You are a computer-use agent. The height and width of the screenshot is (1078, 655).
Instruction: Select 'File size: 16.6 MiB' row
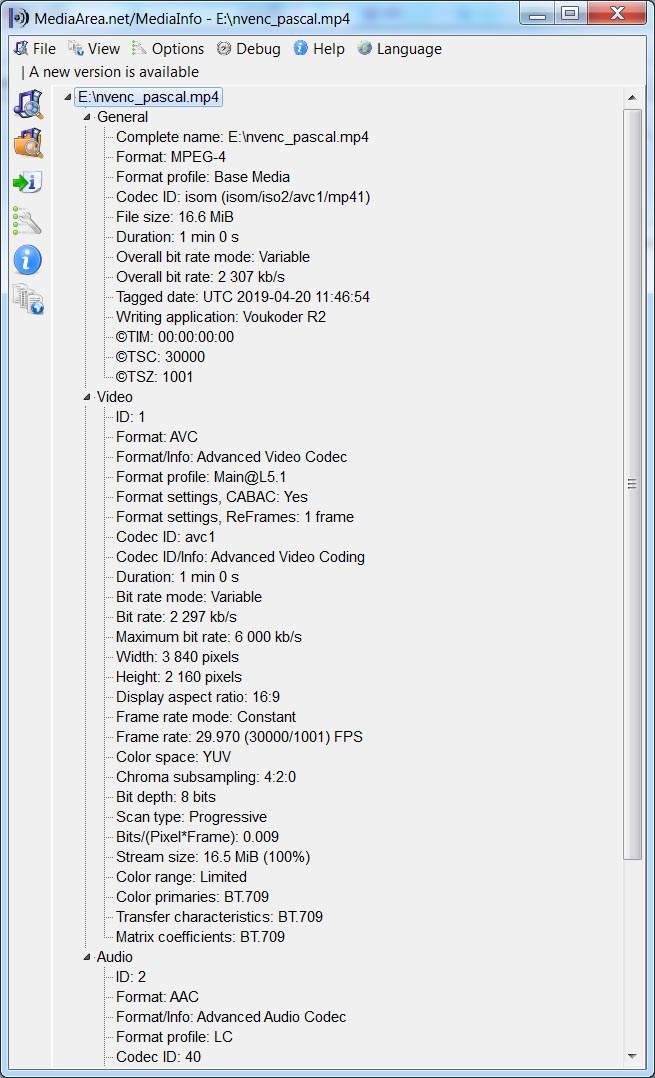[175, 217]
